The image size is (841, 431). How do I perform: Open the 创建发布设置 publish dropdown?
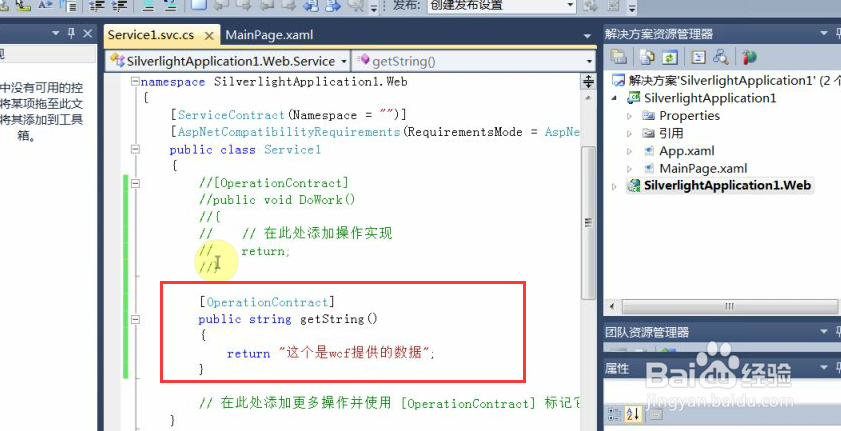[x=570, y=5]
